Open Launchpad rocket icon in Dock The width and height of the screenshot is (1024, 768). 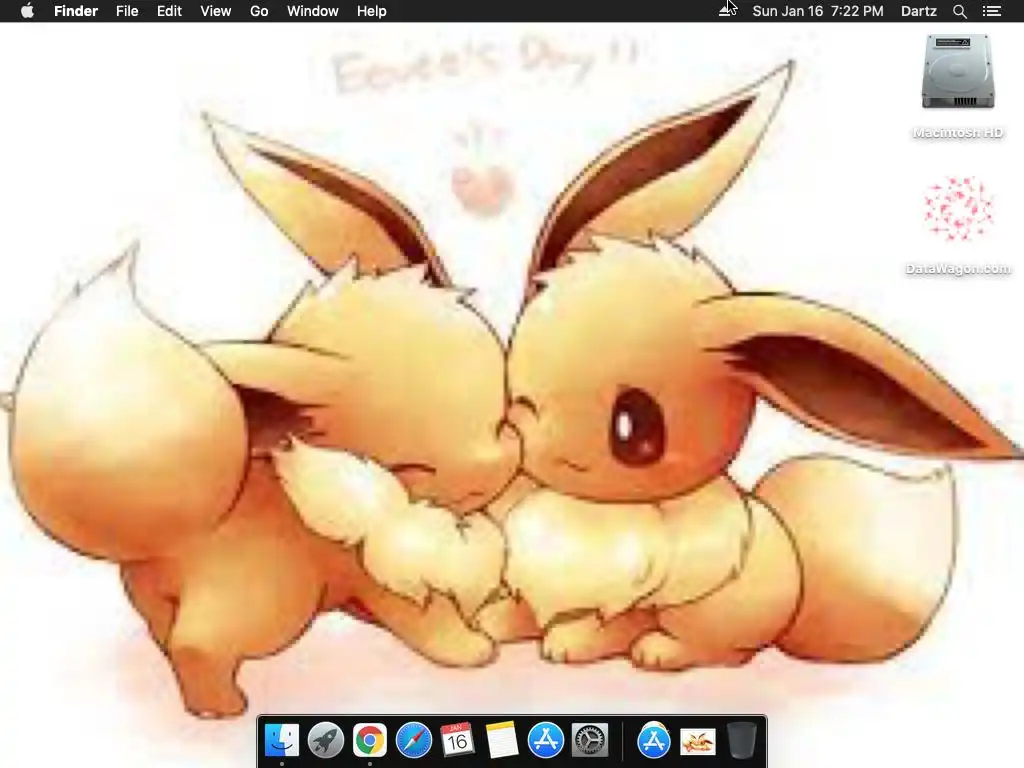(x=326, y=740)
